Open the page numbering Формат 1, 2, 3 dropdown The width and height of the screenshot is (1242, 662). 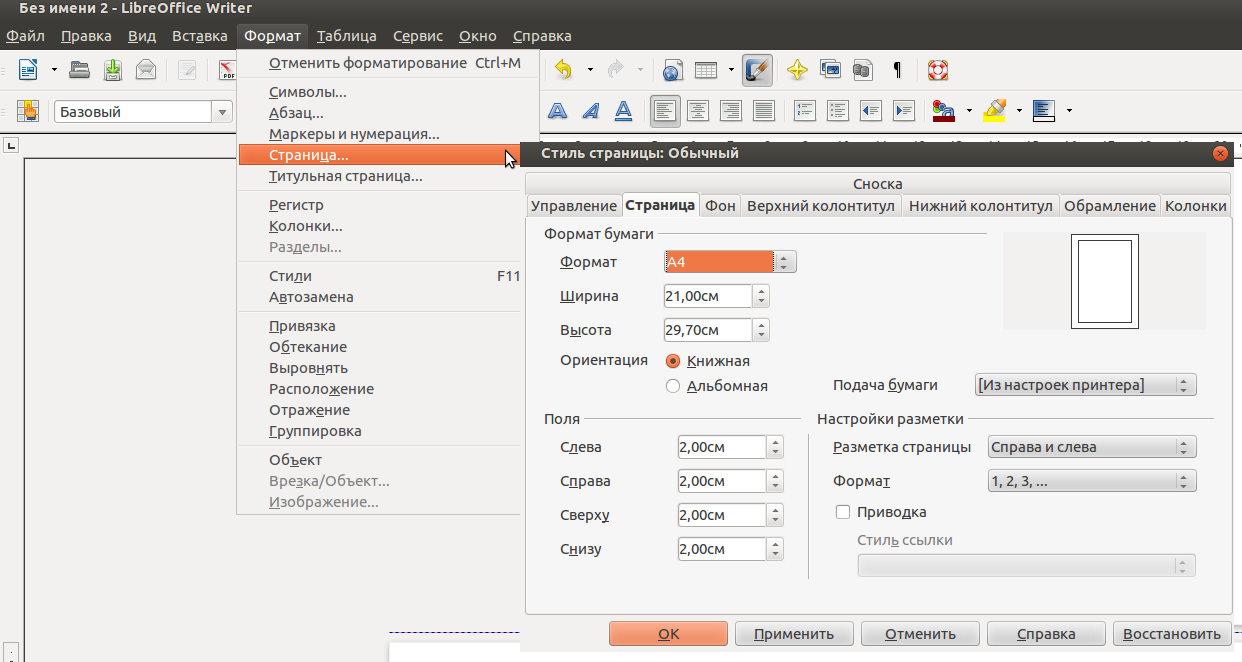pos(1091,481)
